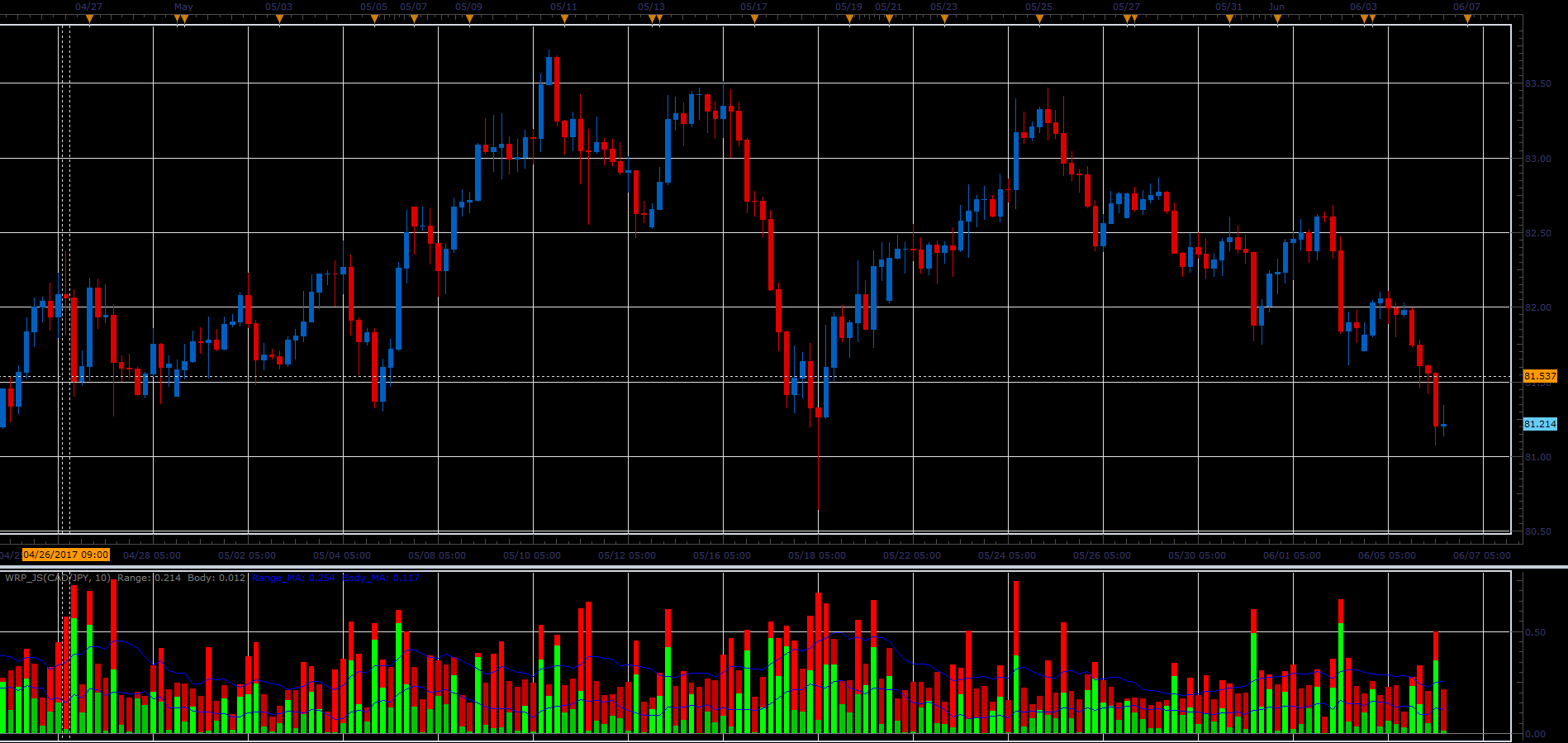This screenshot has width=1568, height=743.
Task: Click the '05/13' label on top timeline
Action: click(x=651, y=7)
